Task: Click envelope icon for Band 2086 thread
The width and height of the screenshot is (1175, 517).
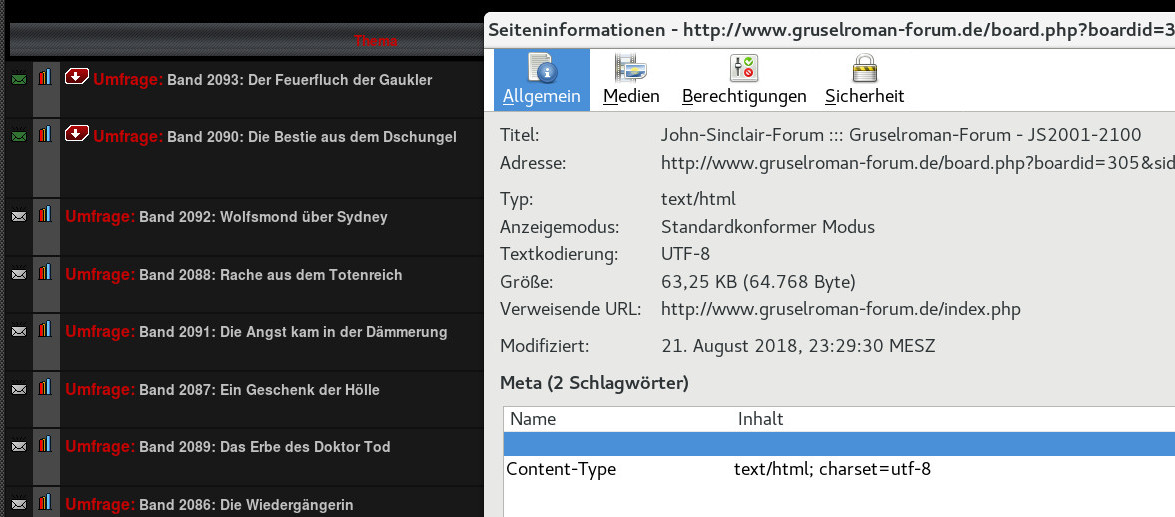Action: click(x=19, y=504)
